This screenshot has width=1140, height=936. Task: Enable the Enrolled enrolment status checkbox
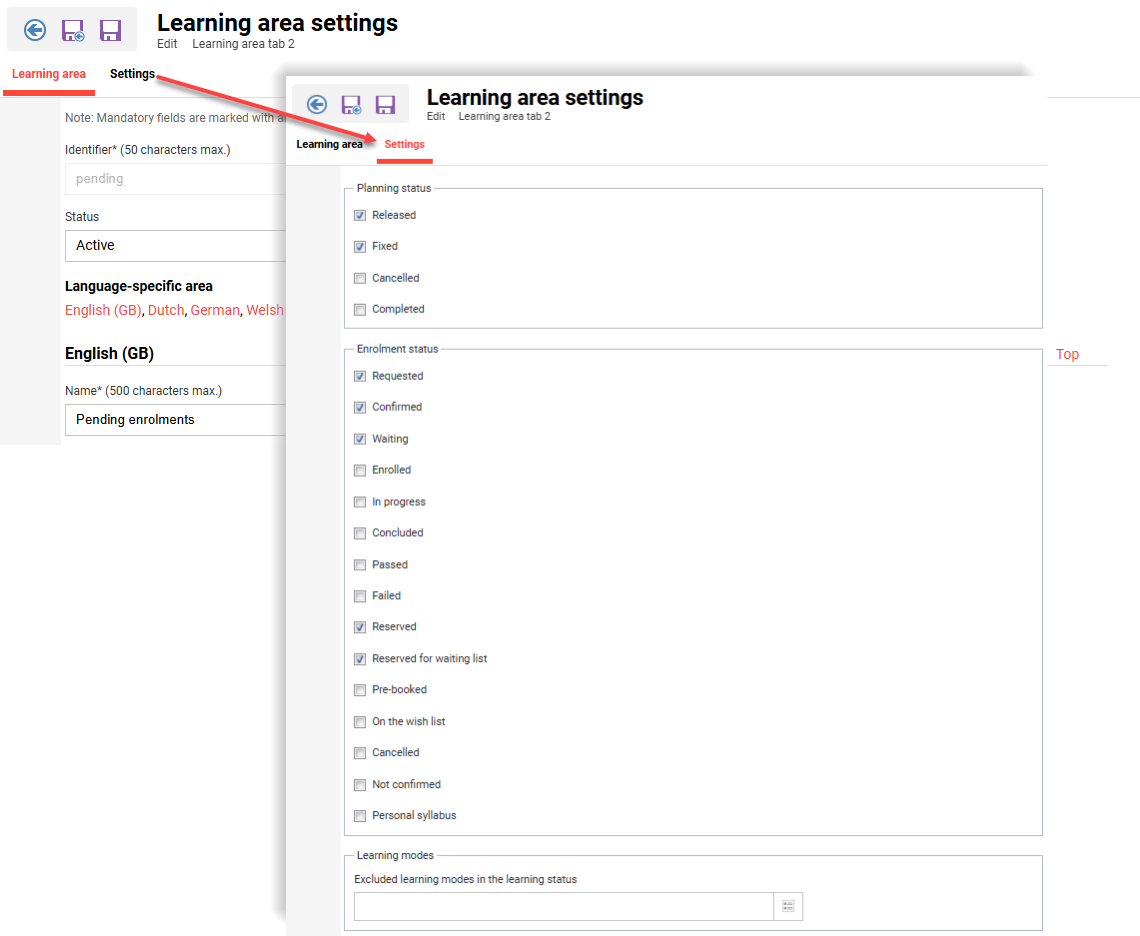[x=360, y=470]
